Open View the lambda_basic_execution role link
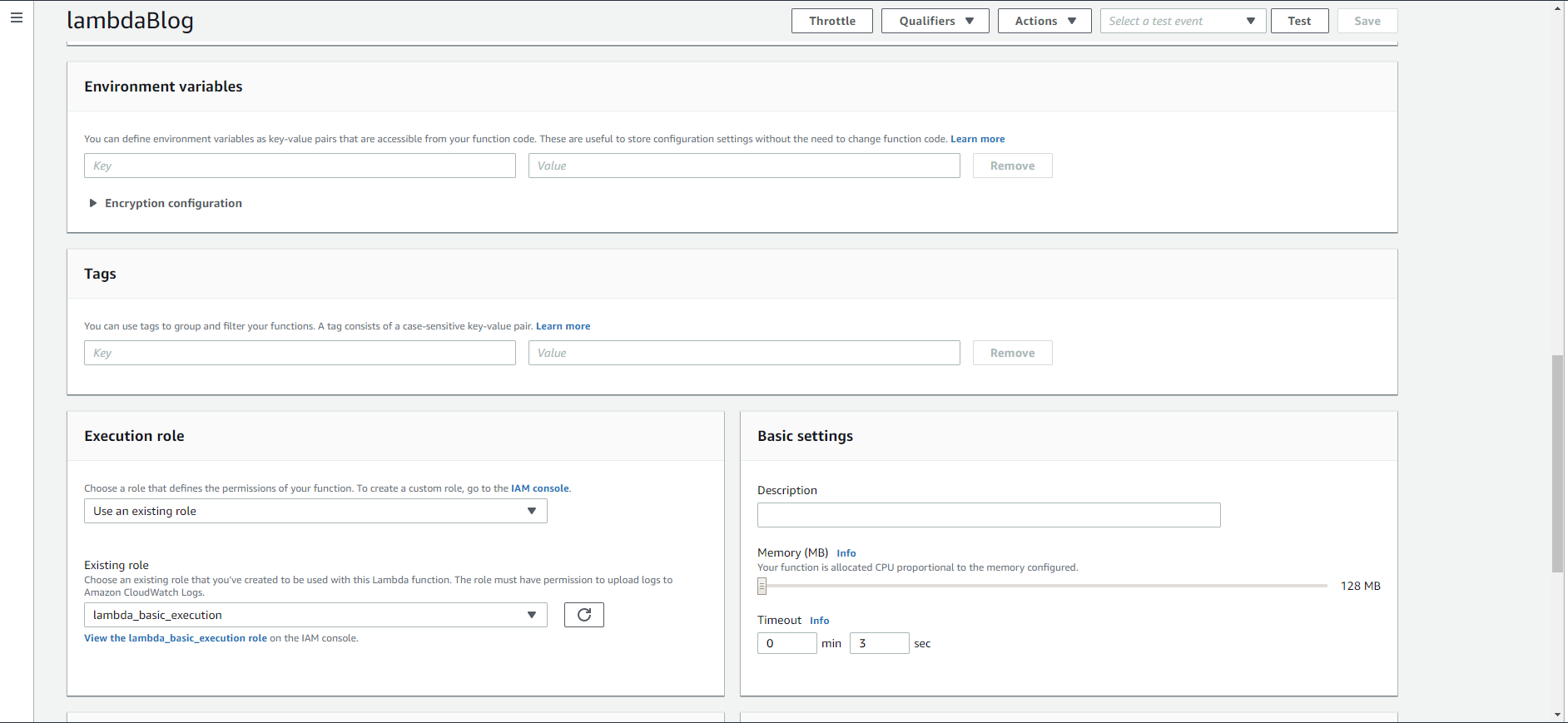 (x=176, y=638)
